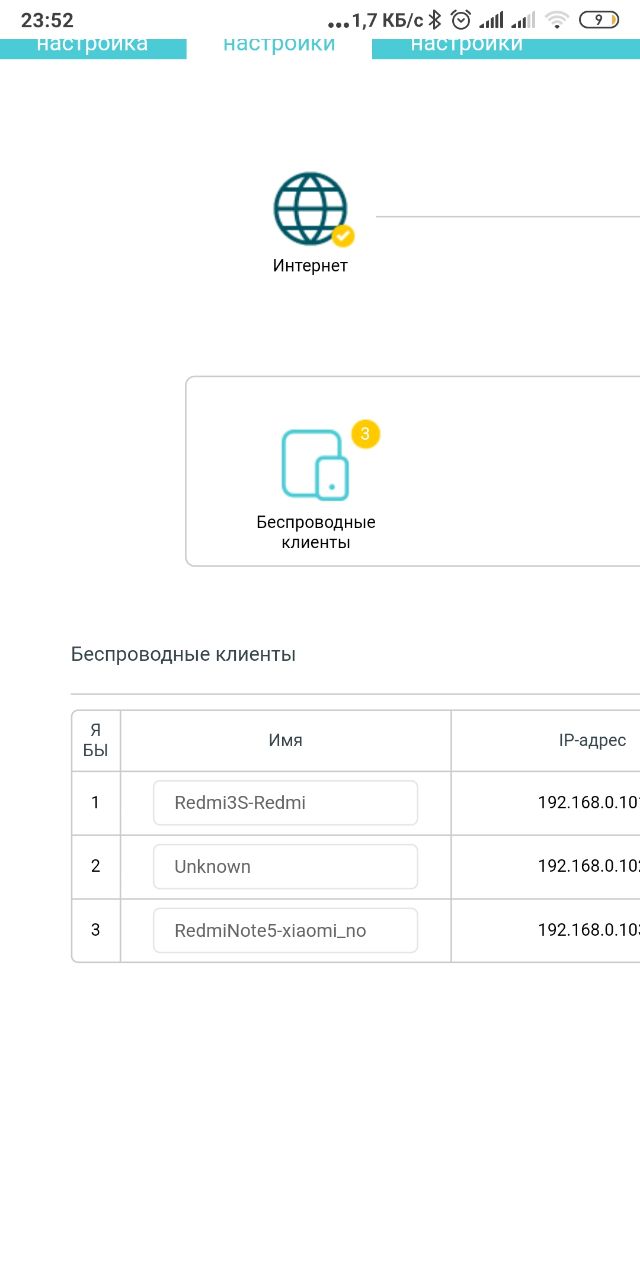
Task: Click the Беспроводные клиенты section heading
Action: click(183, 655)
